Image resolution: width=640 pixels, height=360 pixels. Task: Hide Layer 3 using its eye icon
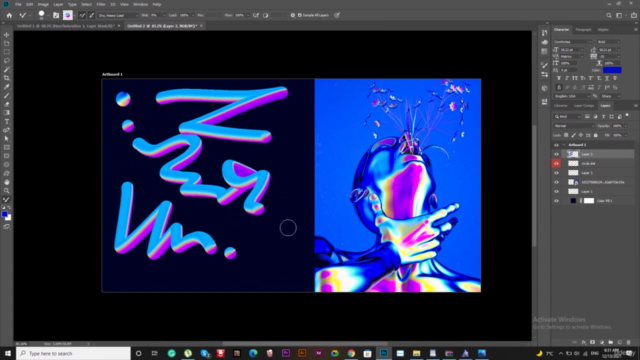click(x=556, y=173)
